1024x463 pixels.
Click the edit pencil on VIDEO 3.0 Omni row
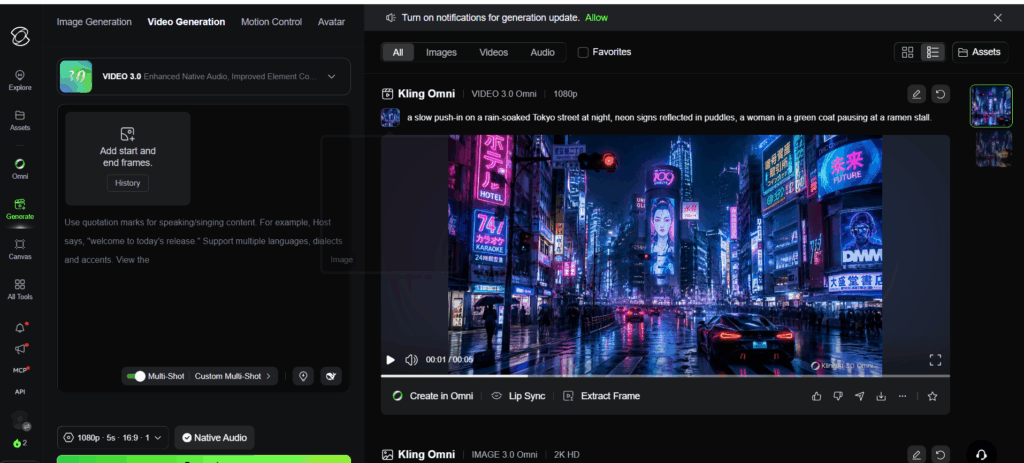click(916, 94)
